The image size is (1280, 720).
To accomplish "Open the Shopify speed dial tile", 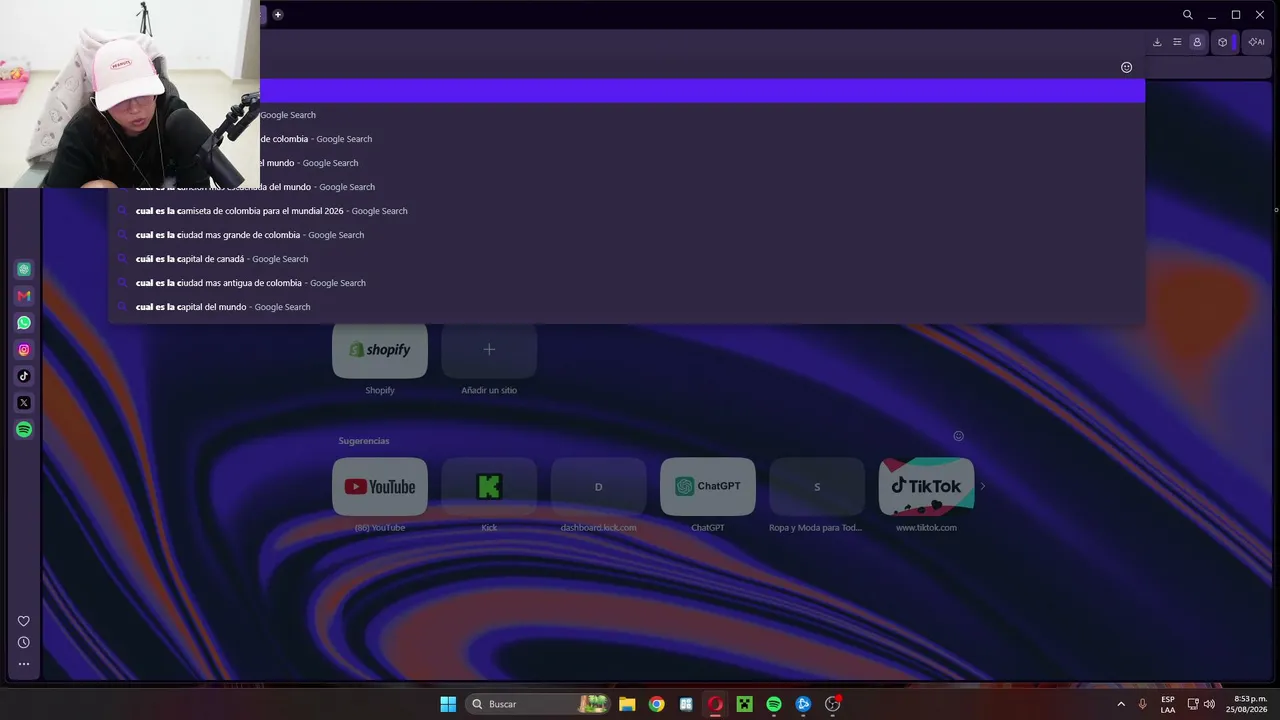I will 380,350.
